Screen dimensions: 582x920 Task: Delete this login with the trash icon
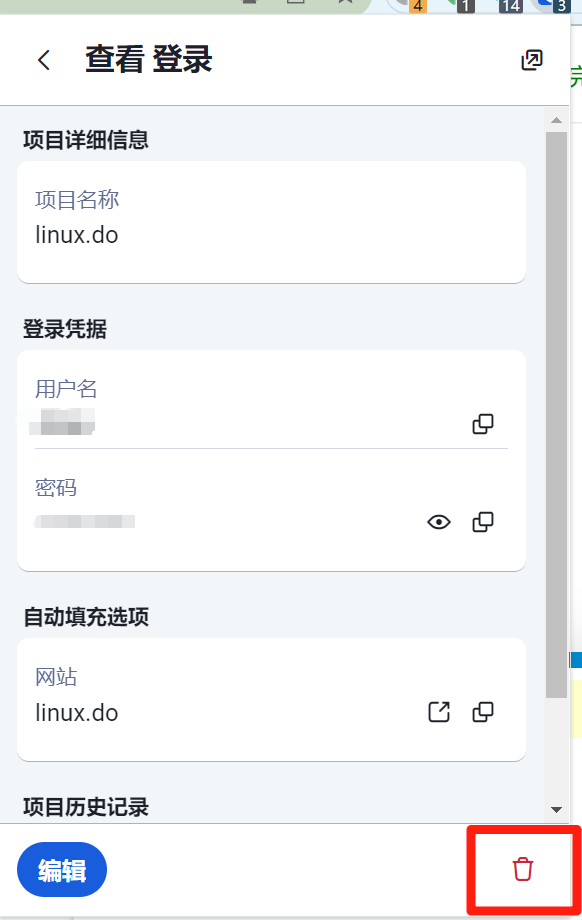click(523, 869)
